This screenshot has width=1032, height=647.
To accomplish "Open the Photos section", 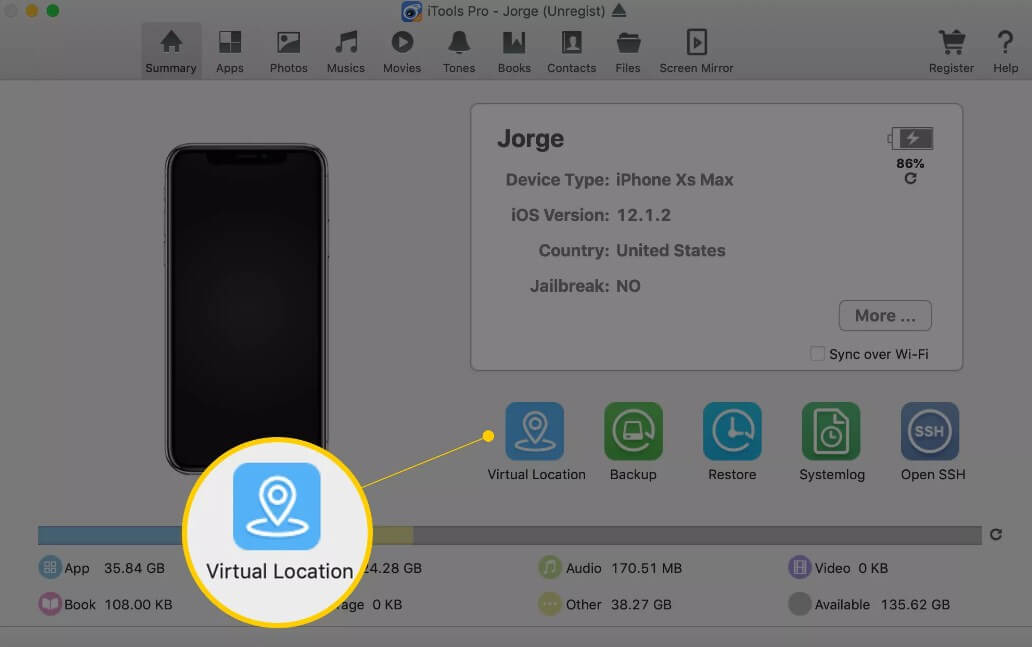I will point(288,51).
